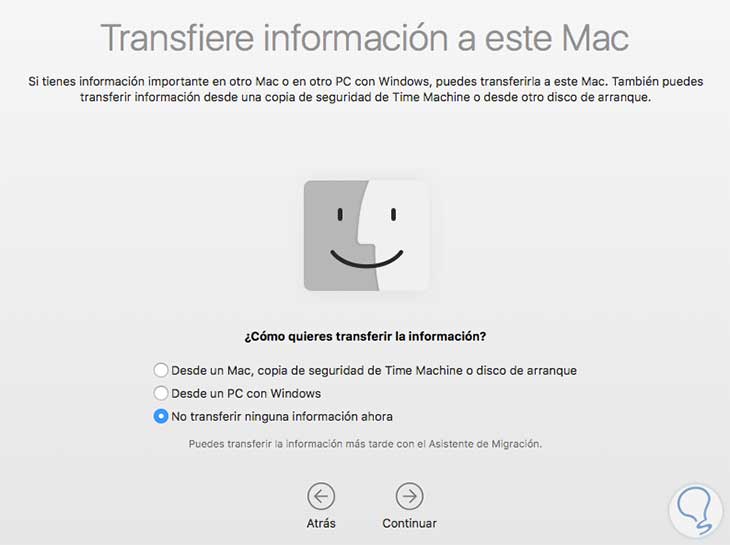Click the left-pointing Atrás arrow icon

[321, 496]
